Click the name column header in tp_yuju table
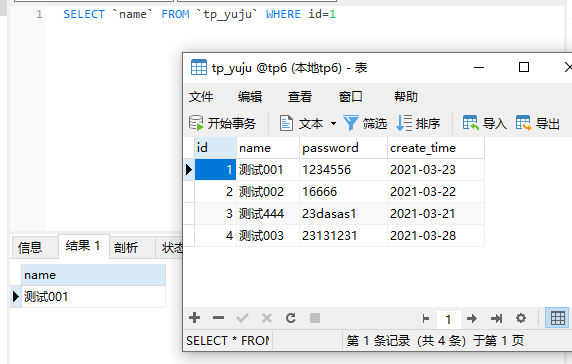The image size is (572, 364). tap(268, 148)
